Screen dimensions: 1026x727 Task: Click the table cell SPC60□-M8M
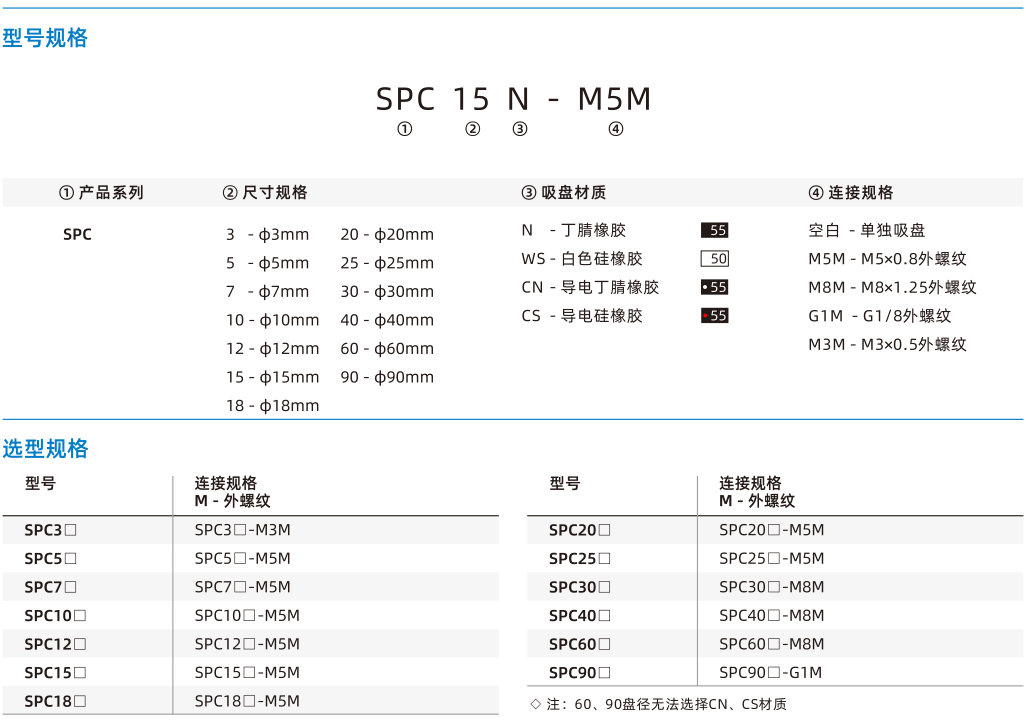(x=772, y=644)
